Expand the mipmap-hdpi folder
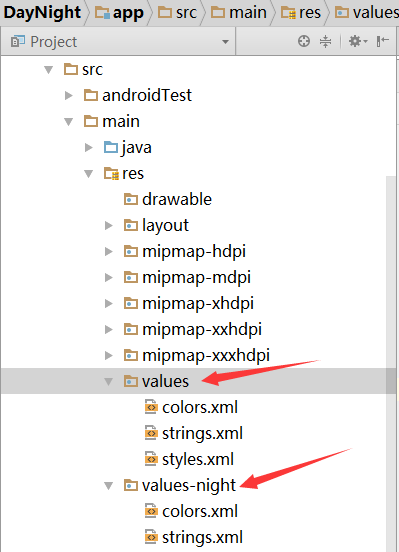 point(109,251)
